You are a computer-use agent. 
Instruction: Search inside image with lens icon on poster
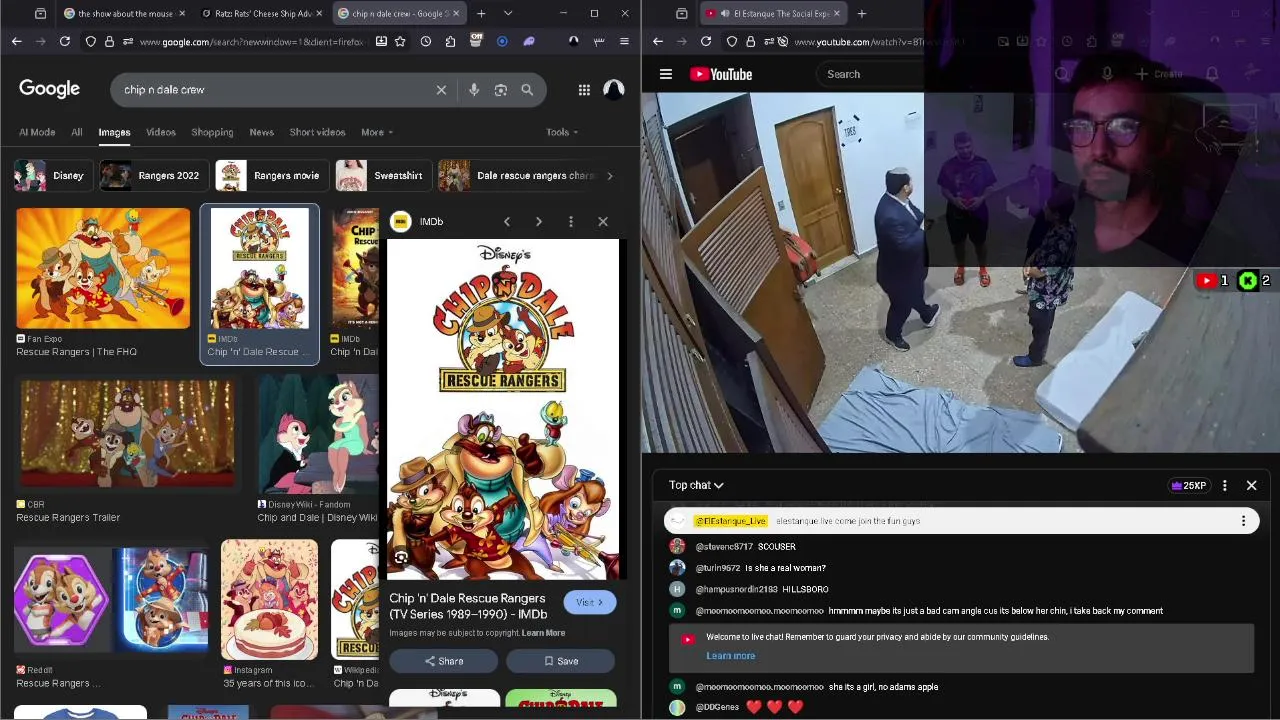[x=401, y=558]
